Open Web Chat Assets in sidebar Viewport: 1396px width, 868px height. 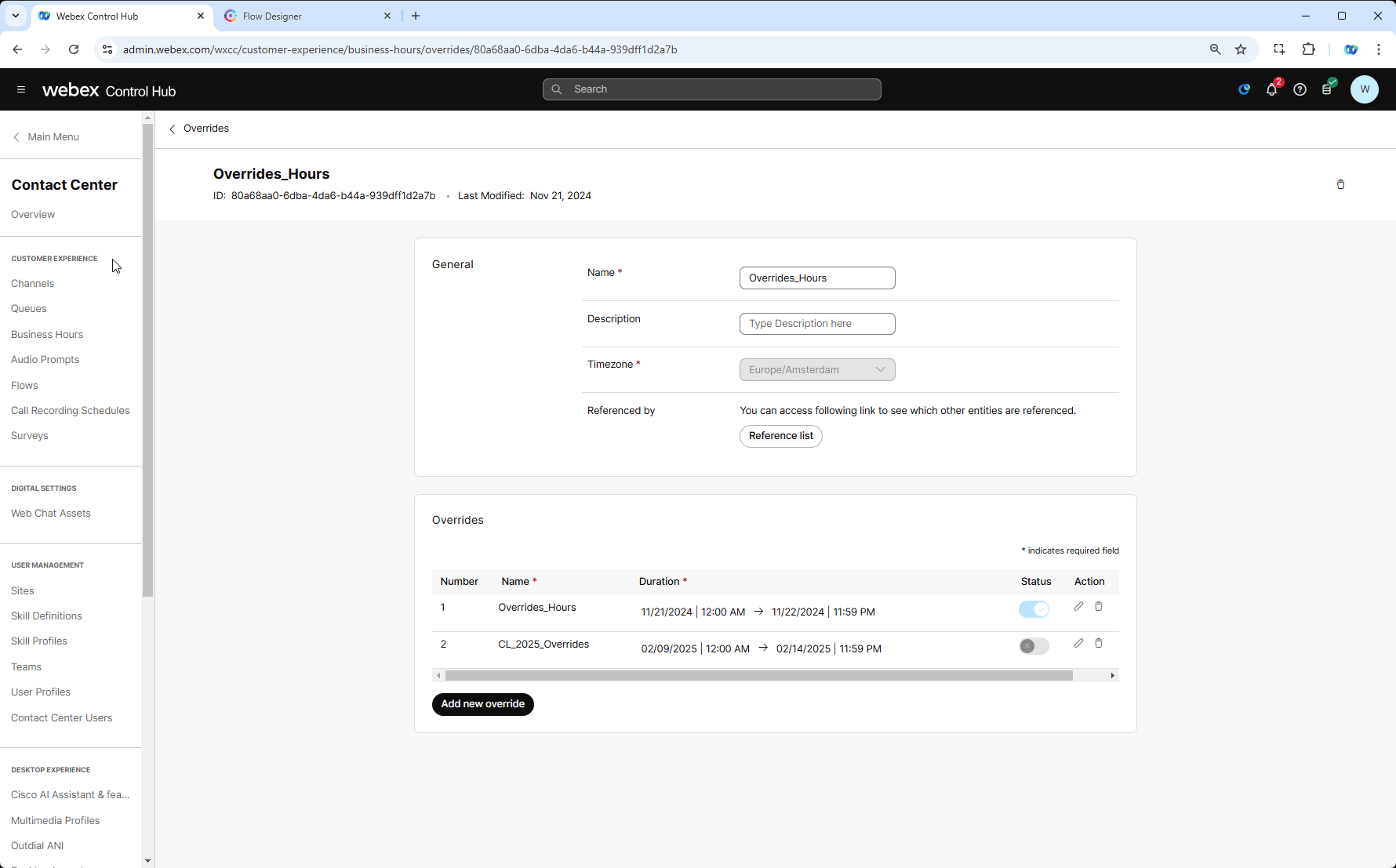click(51, 514)
